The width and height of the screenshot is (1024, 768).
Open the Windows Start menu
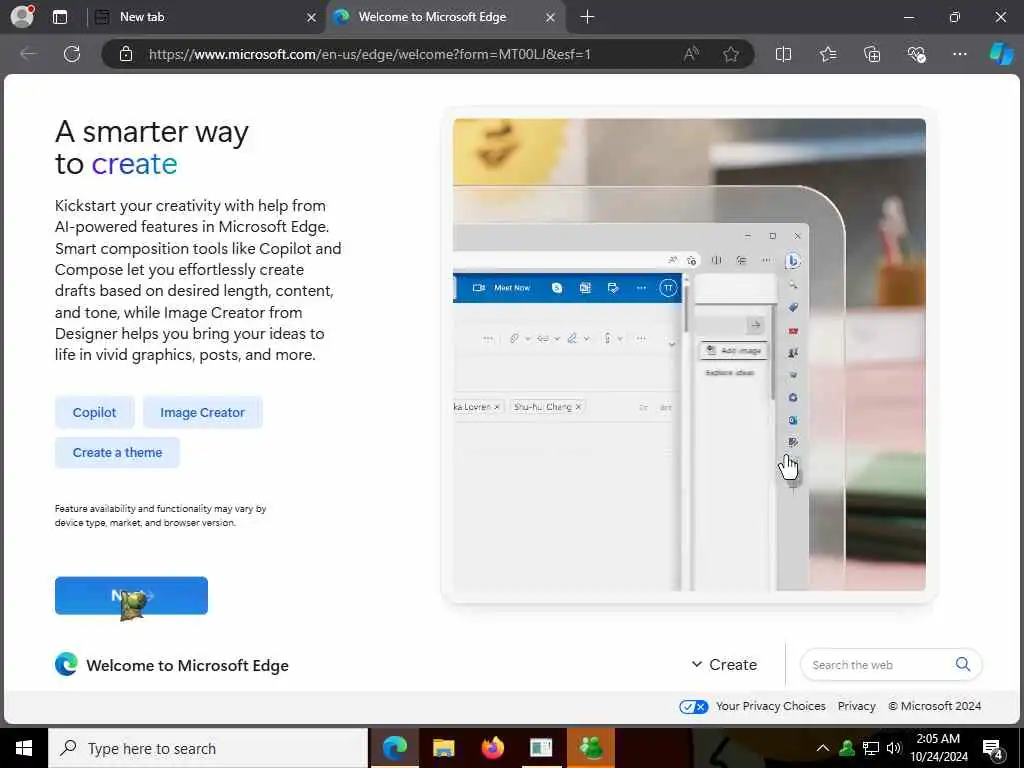click(24, 748)
